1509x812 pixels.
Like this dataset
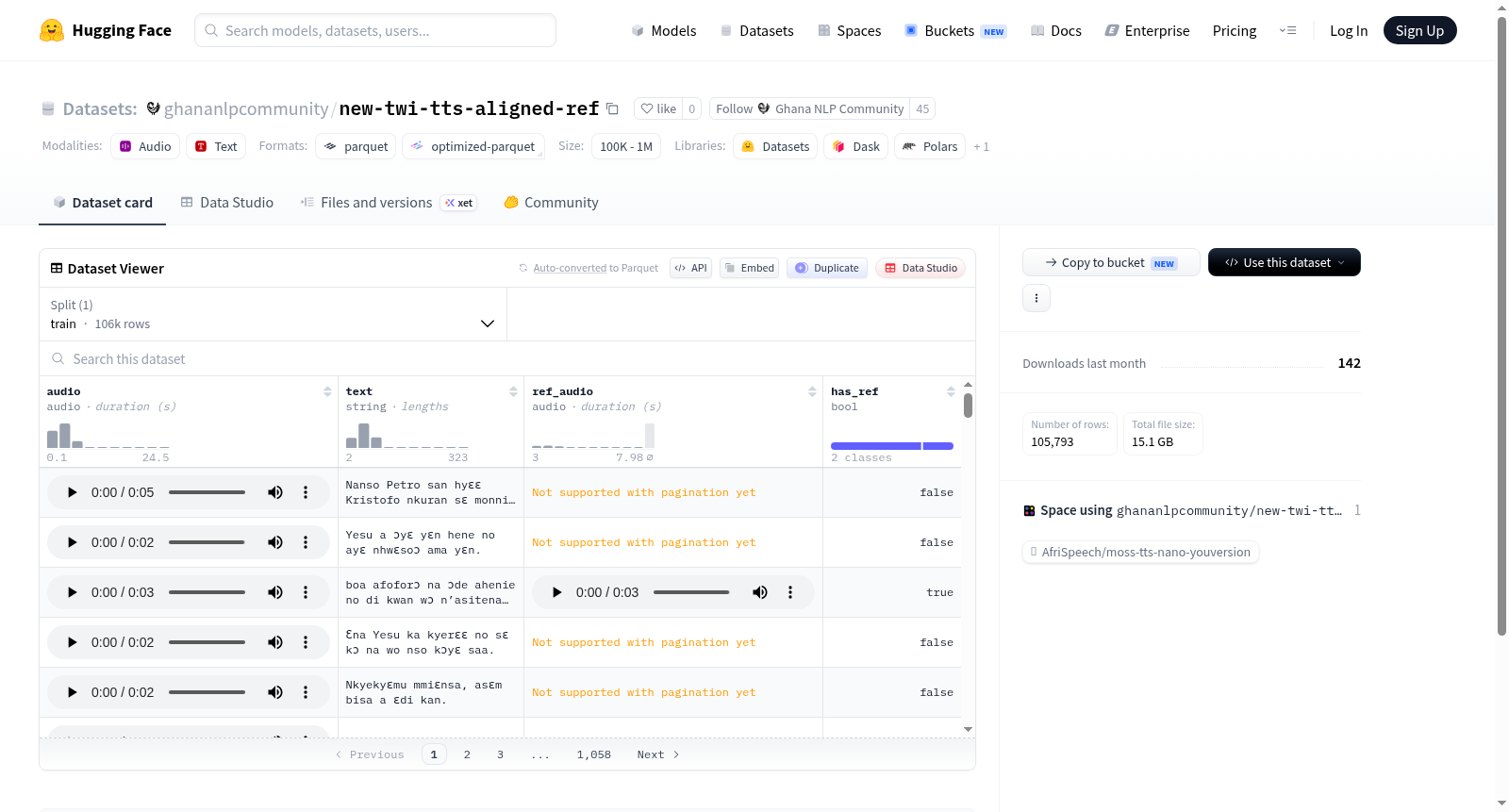(658, 108)
